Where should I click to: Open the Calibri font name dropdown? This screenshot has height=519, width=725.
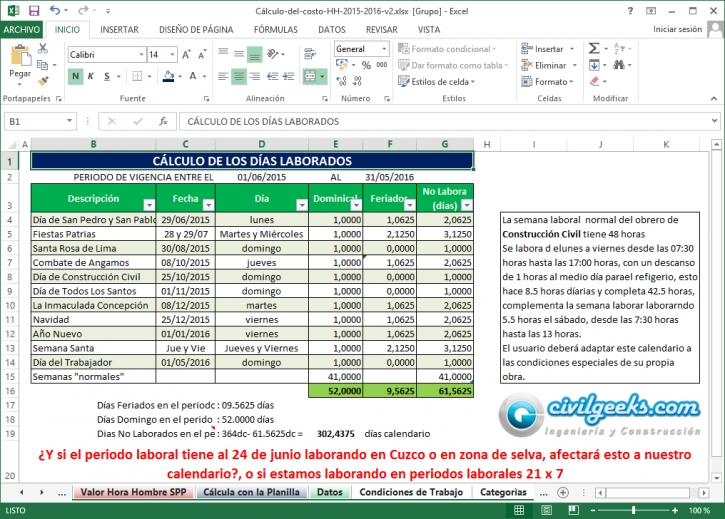tap(139, 55)
